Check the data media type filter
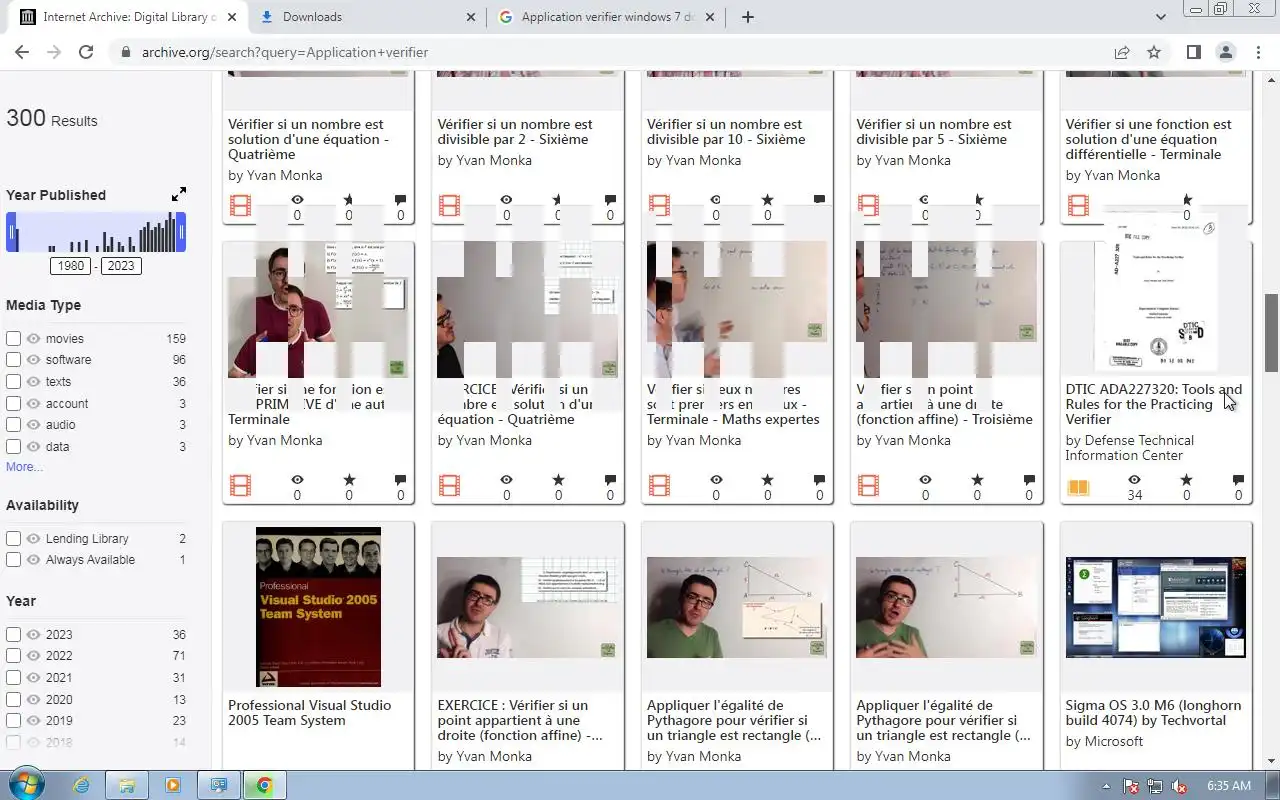 pyautogui.click(x=13, y=447)
